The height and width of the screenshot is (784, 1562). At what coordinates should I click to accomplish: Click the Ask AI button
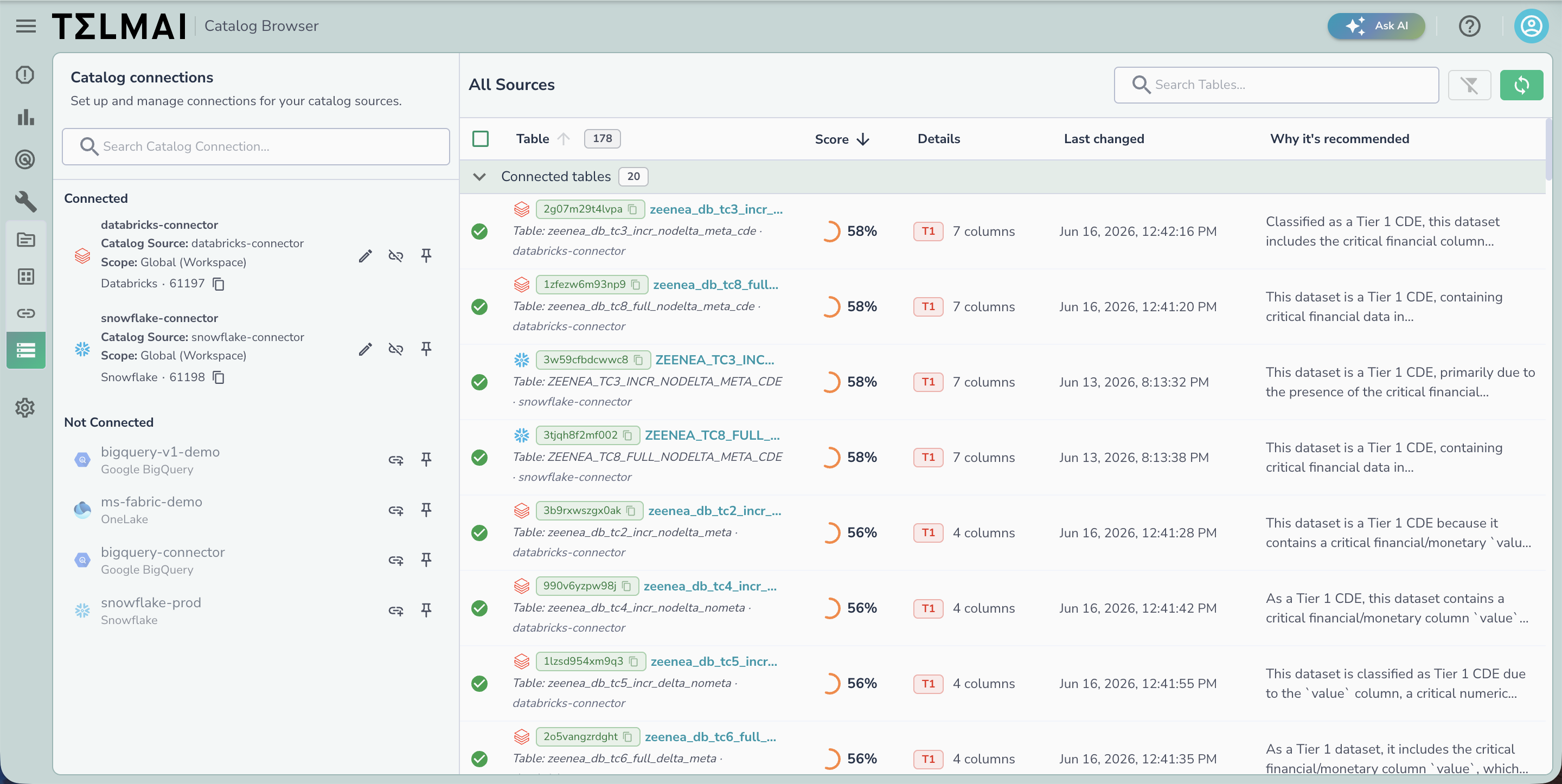(x=1376, y=26)
